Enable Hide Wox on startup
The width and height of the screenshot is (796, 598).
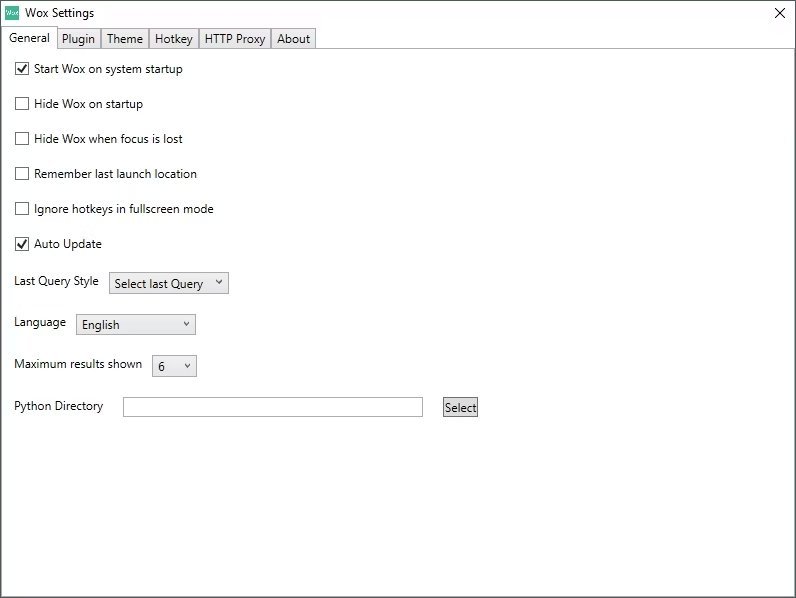[x=22, y=104]
